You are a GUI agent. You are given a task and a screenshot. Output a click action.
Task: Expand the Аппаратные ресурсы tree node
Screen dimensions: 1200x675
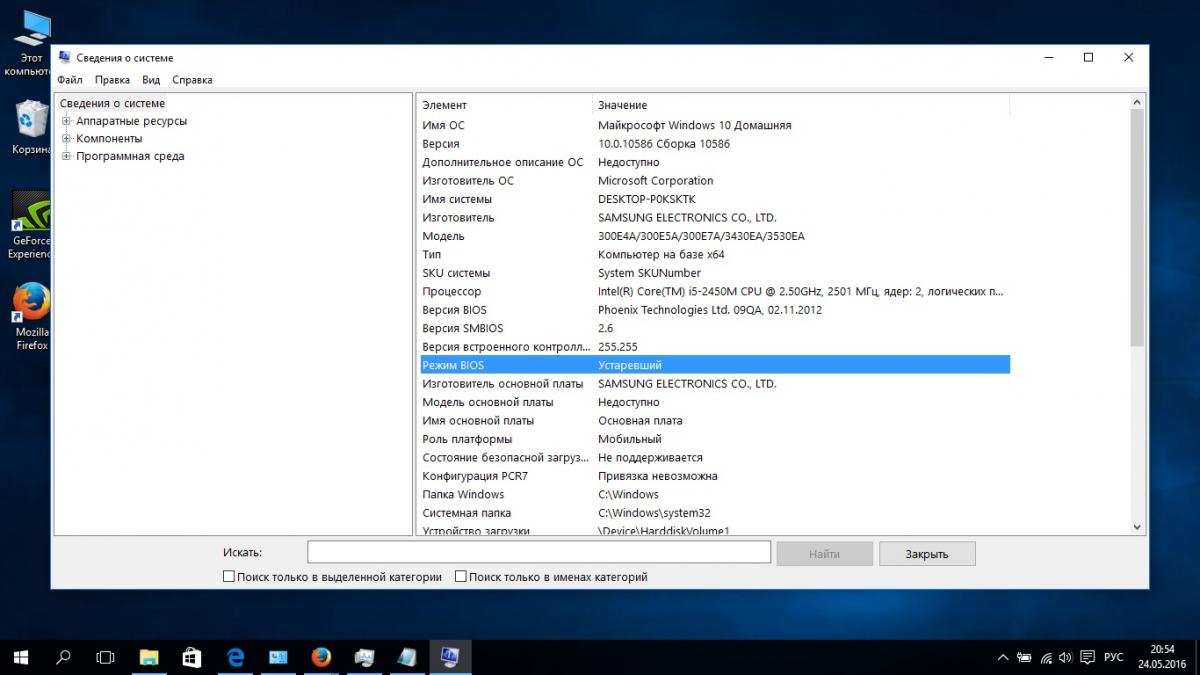(67, 121)
